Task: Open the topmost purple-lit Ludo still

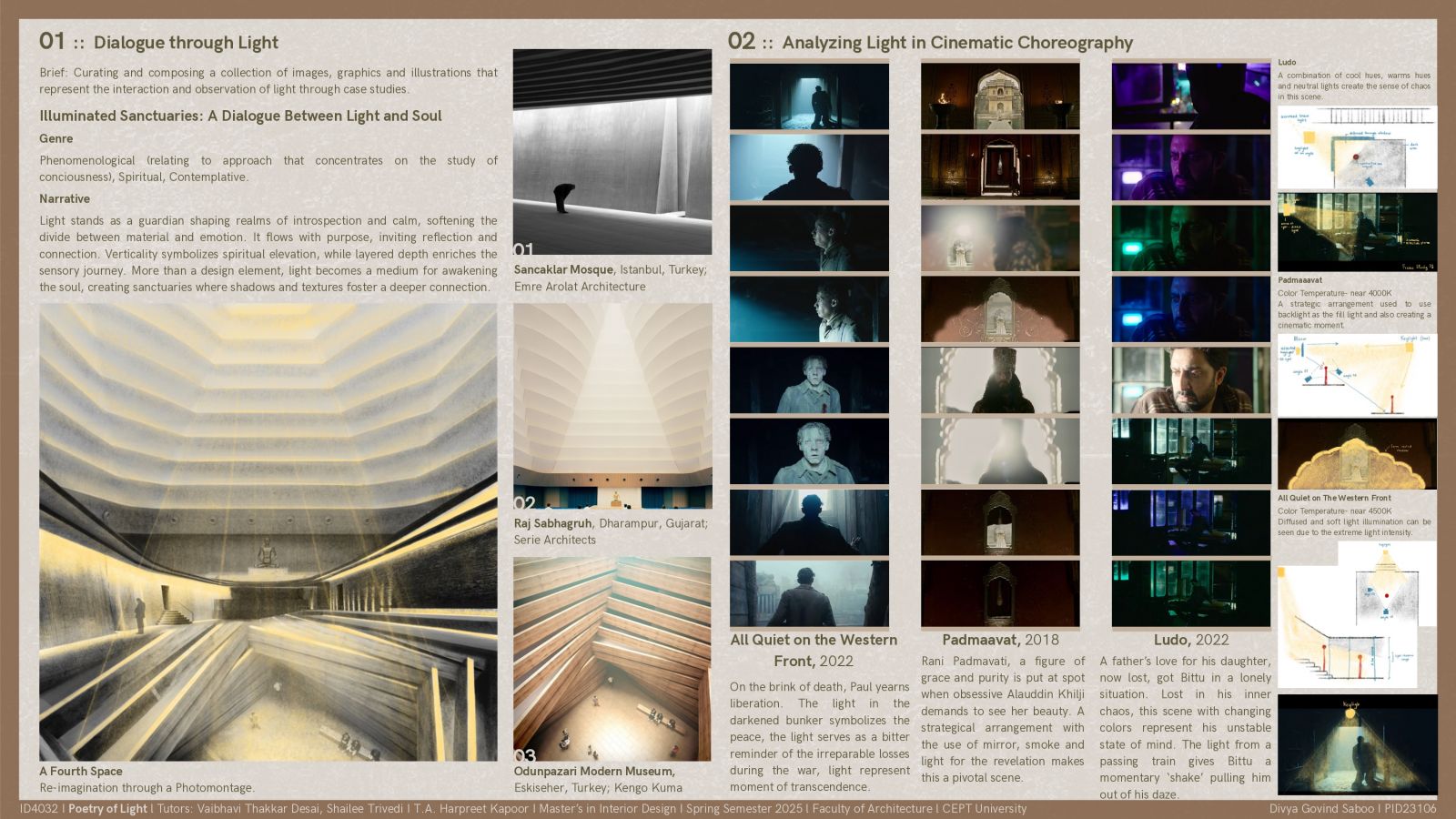Action: coord(1191,96)
